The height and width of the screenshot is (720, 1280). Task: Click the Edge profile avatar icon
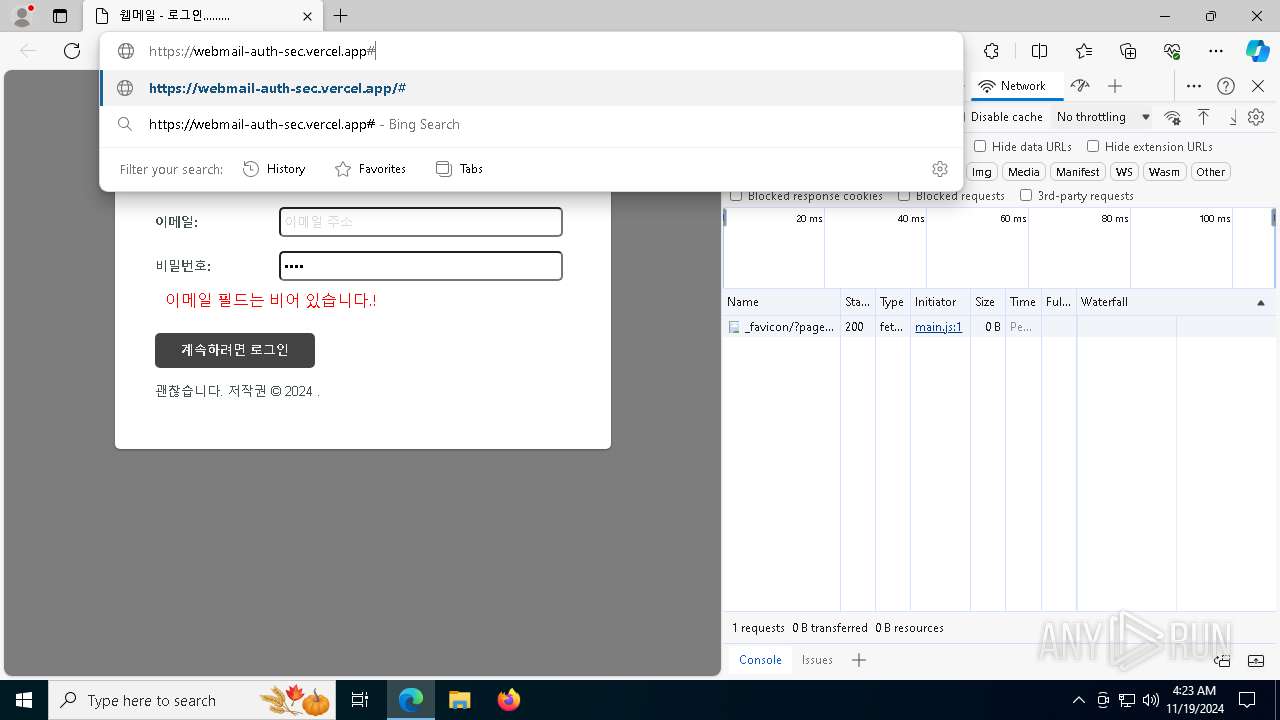[x=22, y=15]
